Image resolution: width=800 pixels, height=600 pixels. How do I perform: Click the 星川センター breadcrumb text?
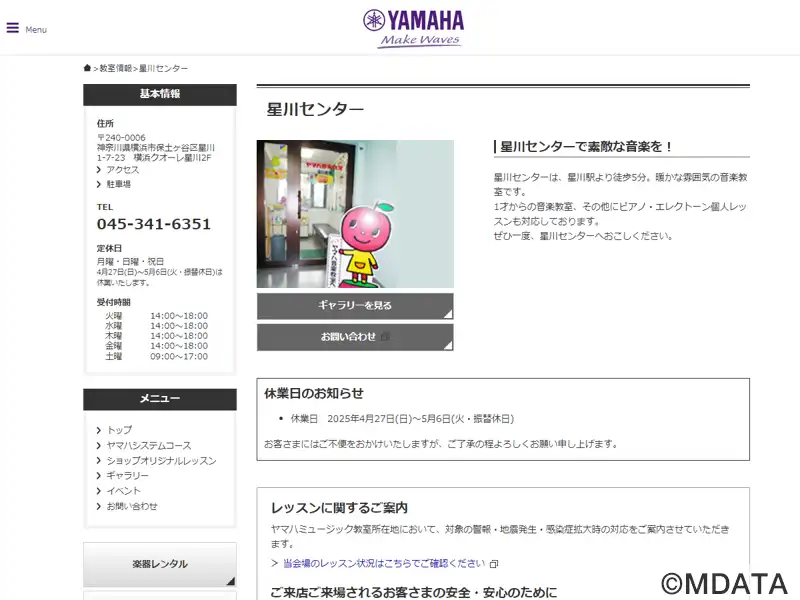(x=163, y=68)
